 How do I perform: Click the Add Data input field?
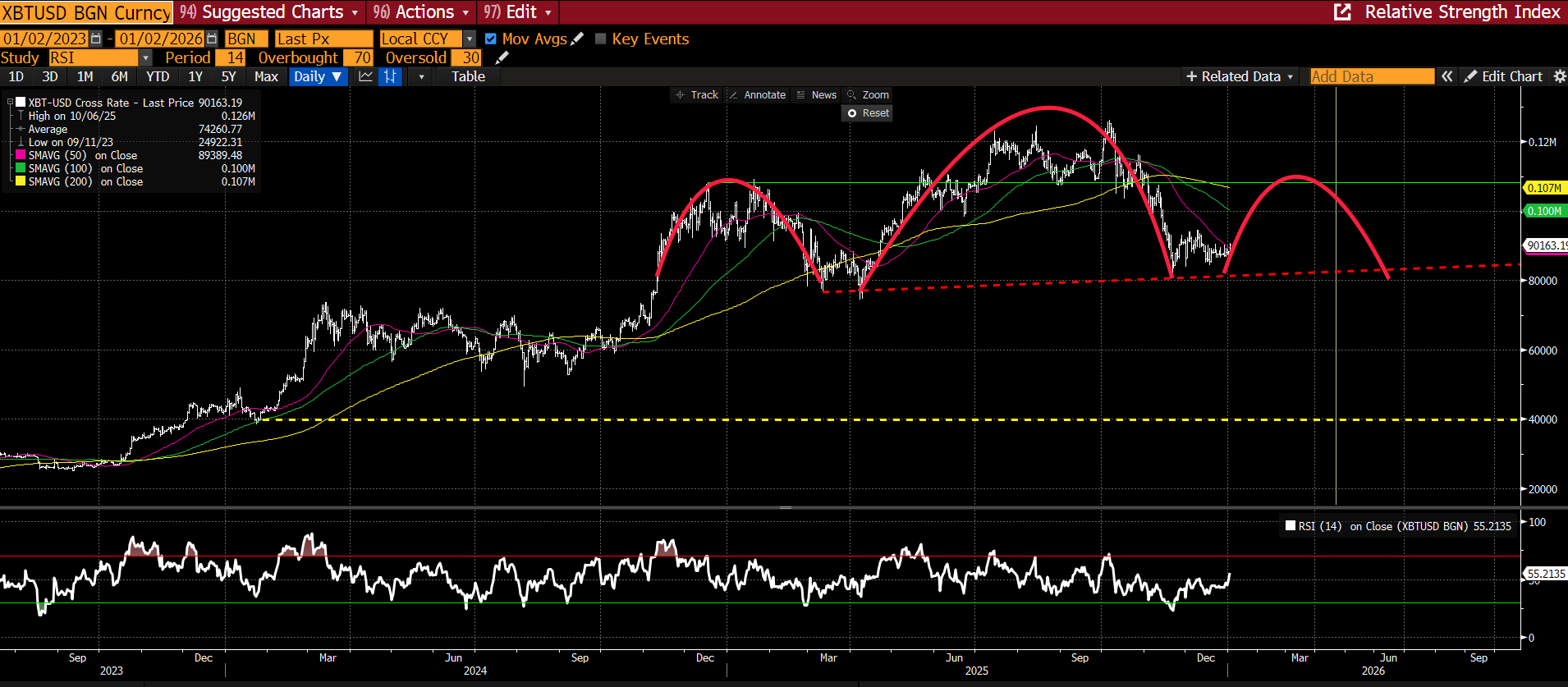[1372, 76]
